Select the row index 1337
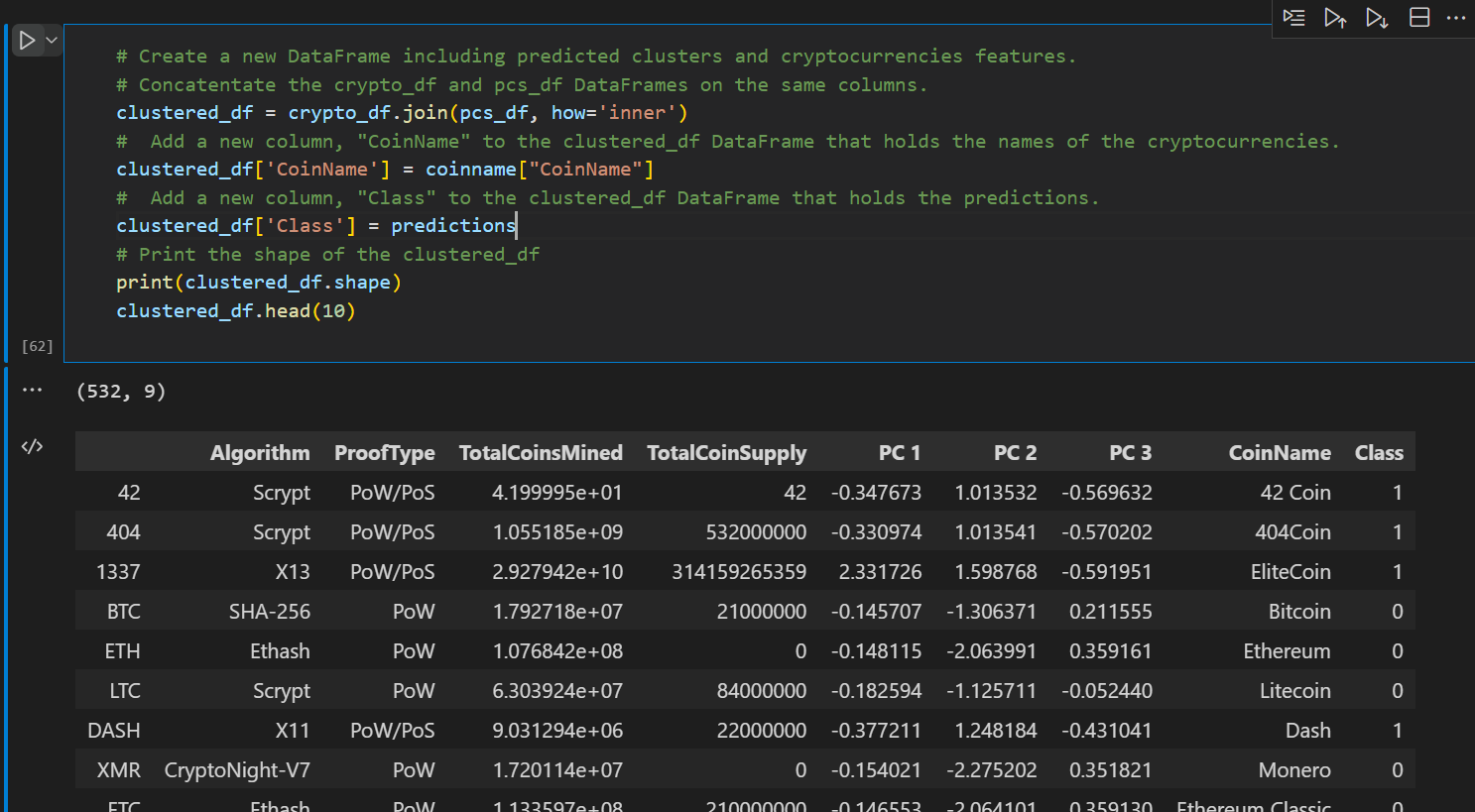The image size is (1475, 812). tap(118, 572)
